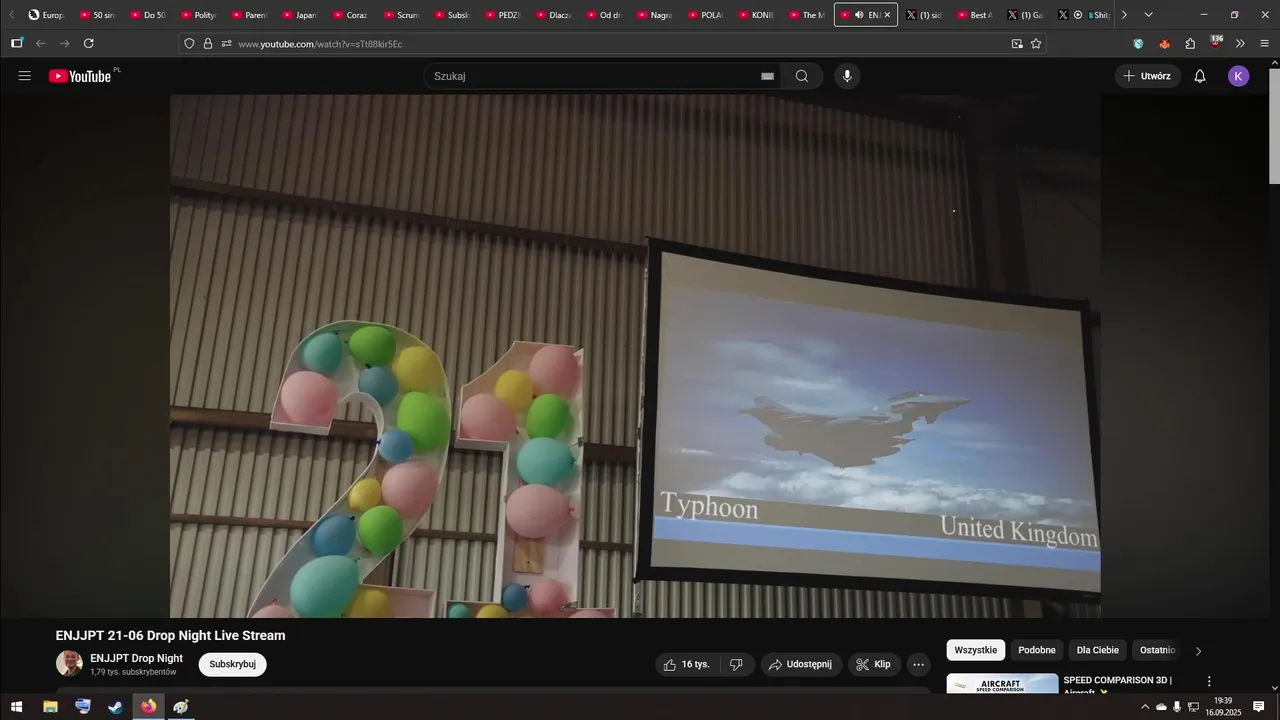This screenshot has height=720, width=1280.
Task: Open options menu for Speed Comparison video
Action: [x=1209, y=682]
